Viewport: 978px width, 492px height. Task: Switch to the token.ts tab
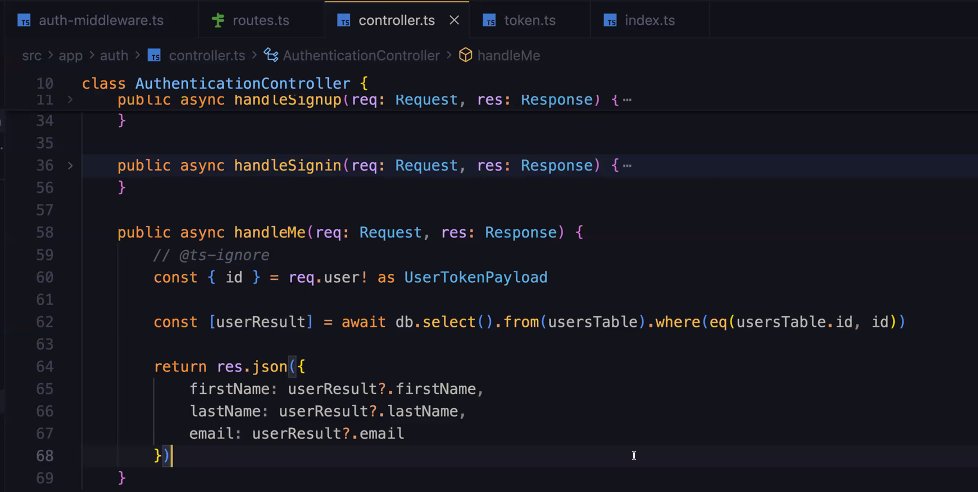[x=530, y=20]
